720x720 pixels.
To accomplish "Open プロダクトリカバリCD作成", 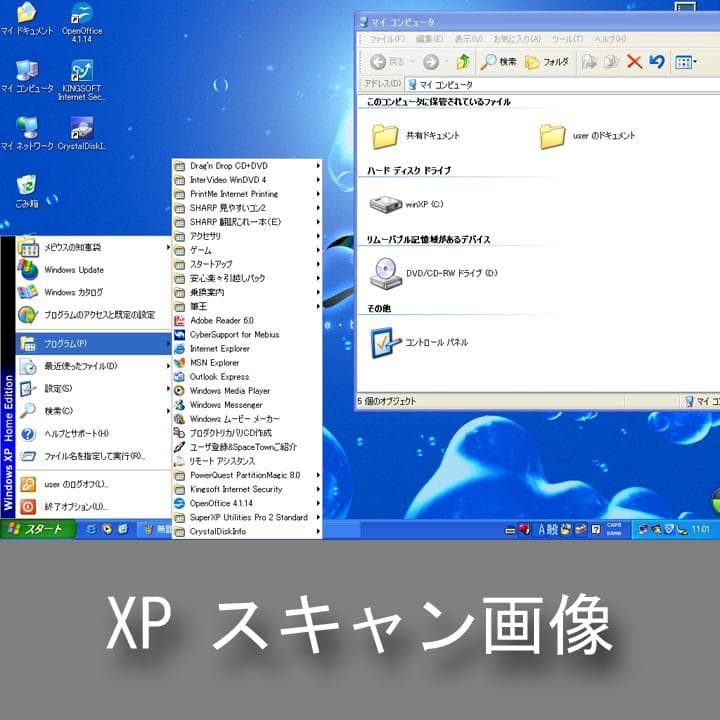I will click(247, 433).
